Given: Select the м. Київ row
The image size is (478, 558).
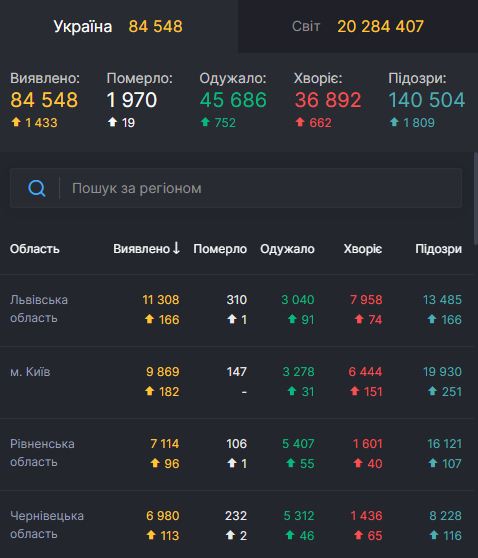Looking at the screenshot, I should [x=236, y=382].
